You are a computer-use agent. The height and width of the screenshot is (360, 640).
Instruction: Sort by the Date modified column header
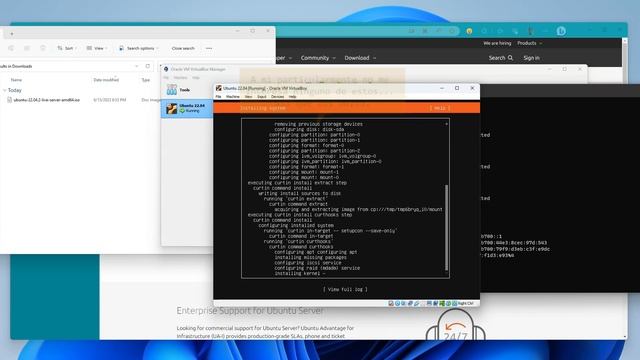(106, 80)
